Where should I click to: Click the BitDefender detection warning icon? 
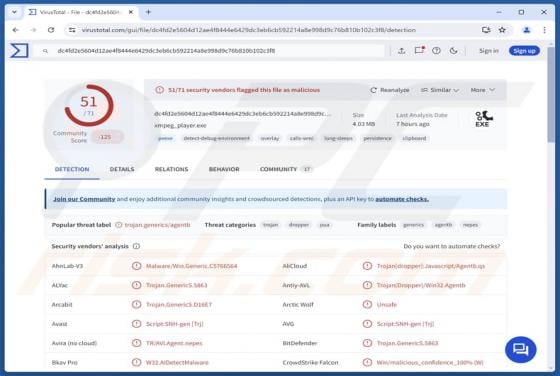(x=367, y=343)
